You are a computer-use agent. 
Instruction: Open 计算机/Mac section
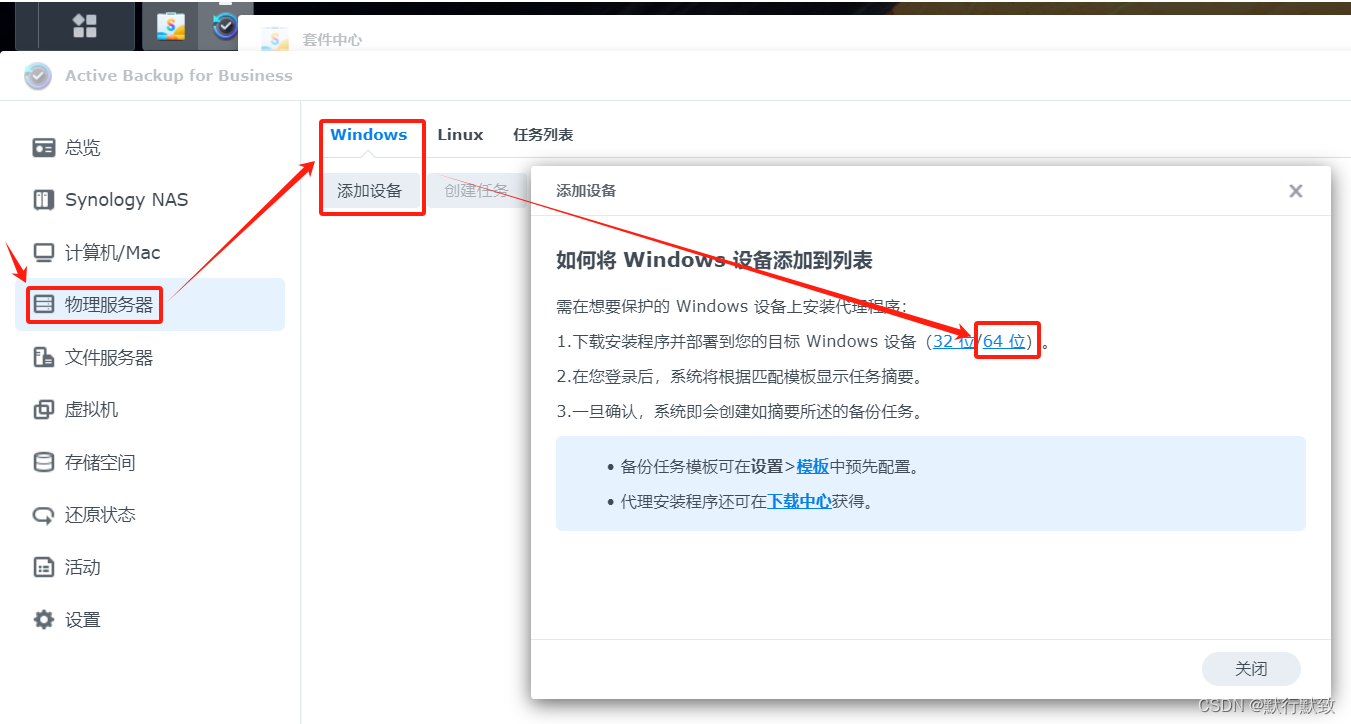[150, 252]
